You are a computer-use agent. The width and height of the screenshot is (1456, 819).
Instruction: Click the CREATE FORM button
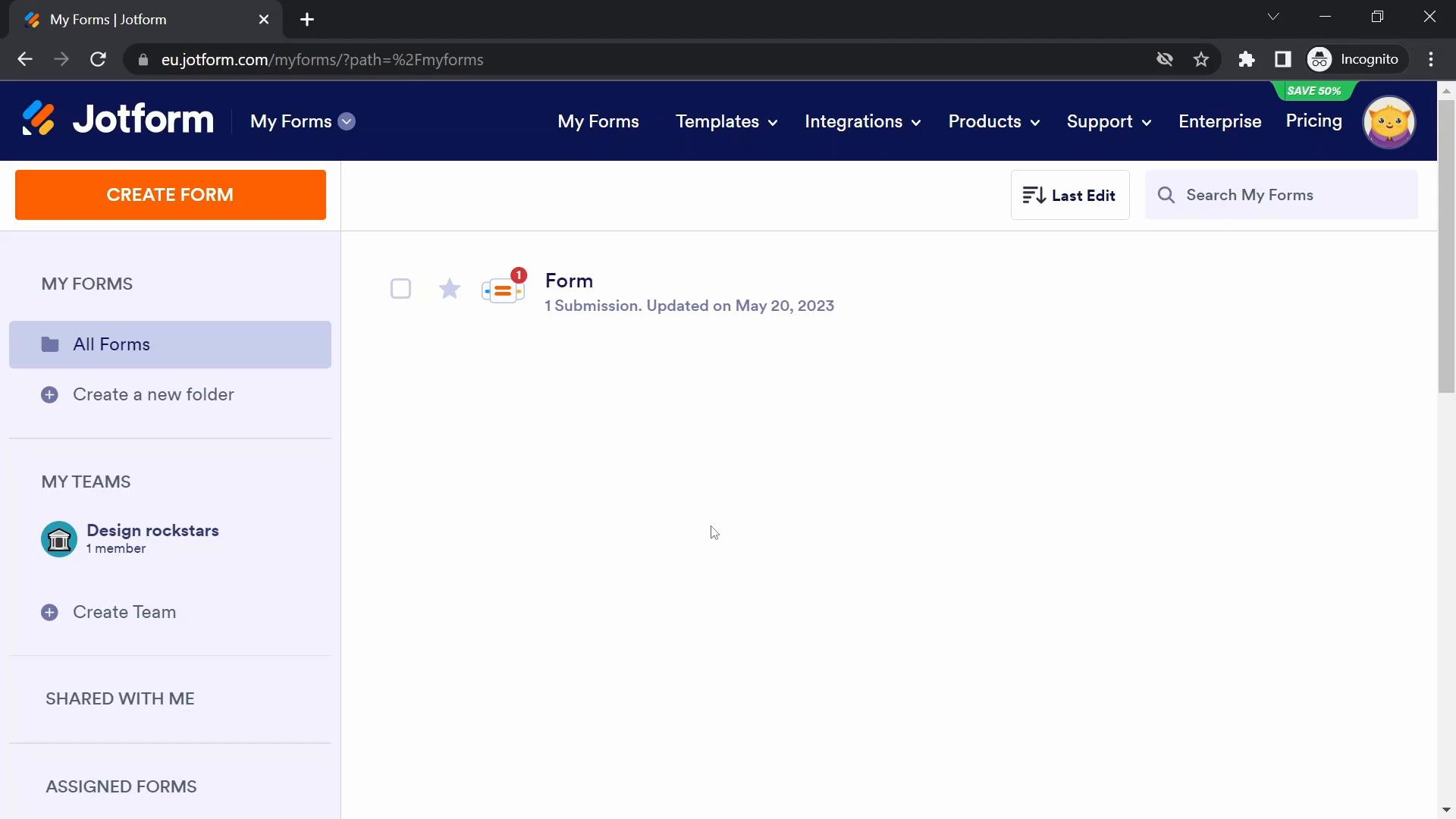(170, 195)
